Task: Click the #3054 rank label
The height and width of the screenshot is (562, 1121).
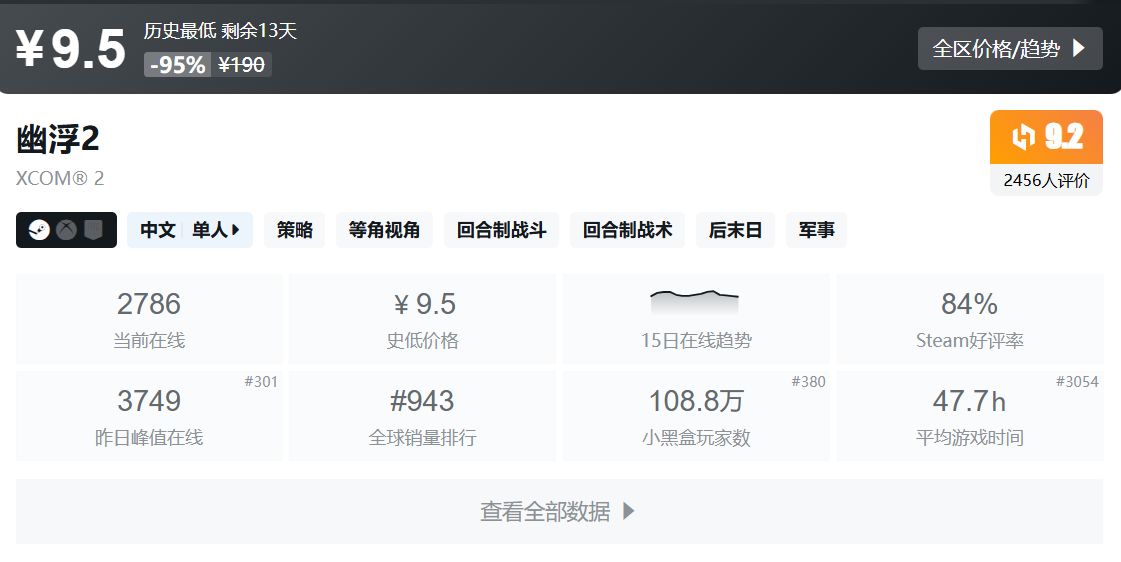Action: (x=1077, y=382)
